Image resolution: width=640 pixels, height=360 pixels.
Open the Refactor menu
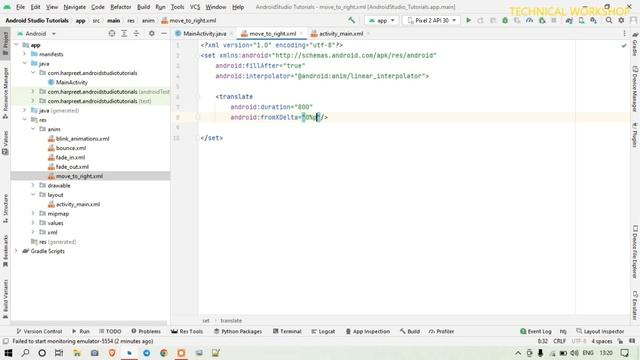click(x=120, y=7)
